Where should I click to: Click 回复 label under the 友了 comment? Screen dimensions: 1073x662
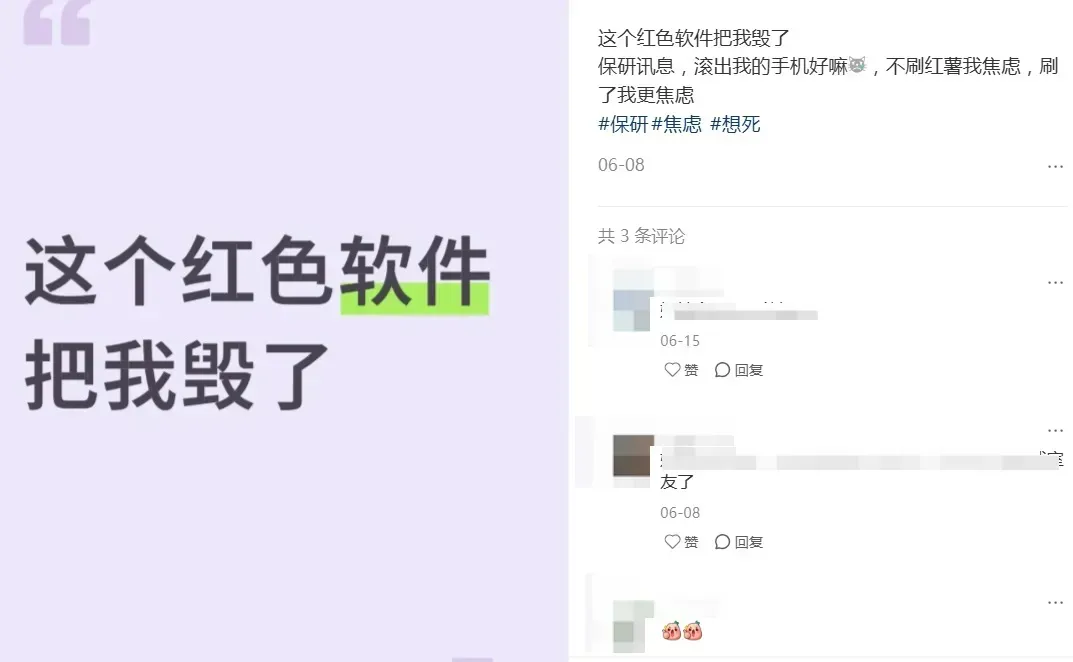(x=749, y=542)
